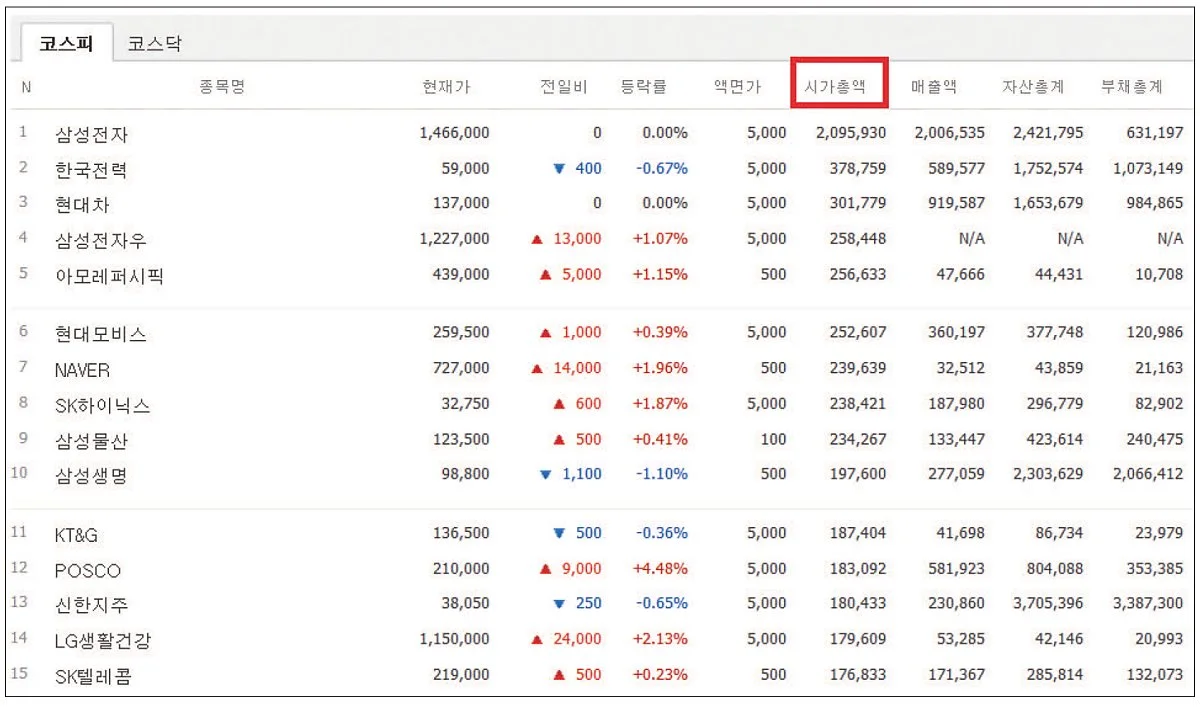1200x707 pixels.
Task: Click the 2,303,629 total assets of 삼성생명
Action: pyautogui.click(x=1047, y=474)
